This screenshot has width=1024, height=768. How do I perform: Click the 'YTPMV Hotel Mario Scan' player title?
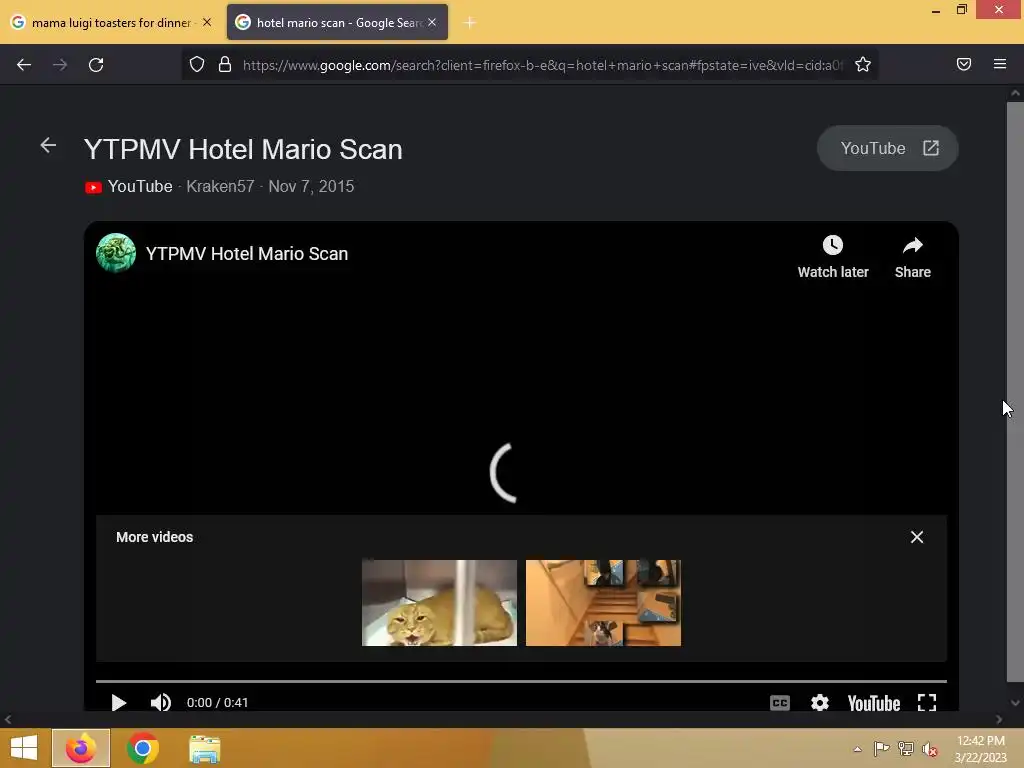click(x=247, y=253)
